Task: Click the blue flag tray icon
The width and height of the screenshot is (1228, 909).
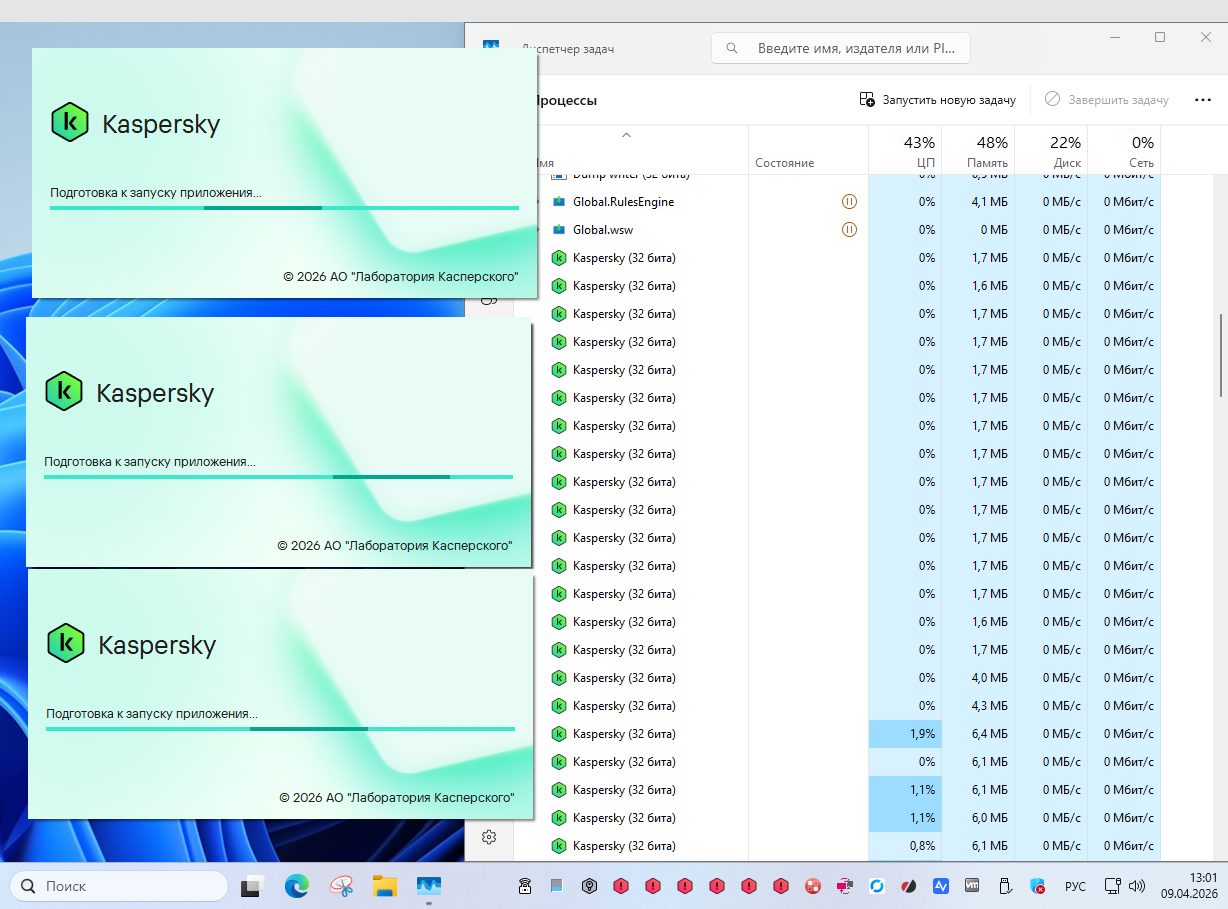Action: coord(557,886)
